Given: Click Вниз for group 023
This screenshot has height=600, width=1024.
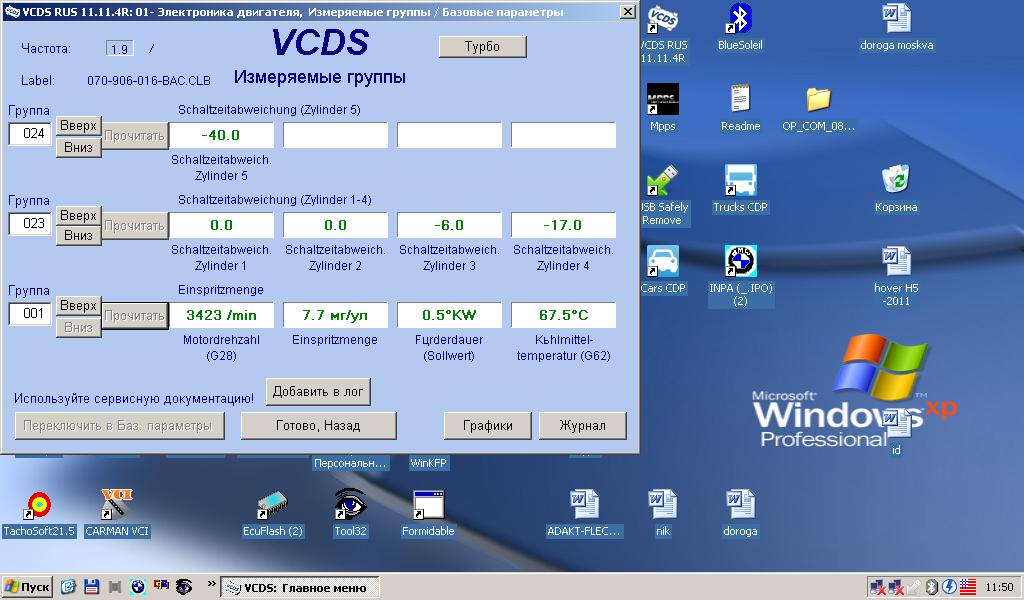Looking at the screenshot, I should pos(78,235).
